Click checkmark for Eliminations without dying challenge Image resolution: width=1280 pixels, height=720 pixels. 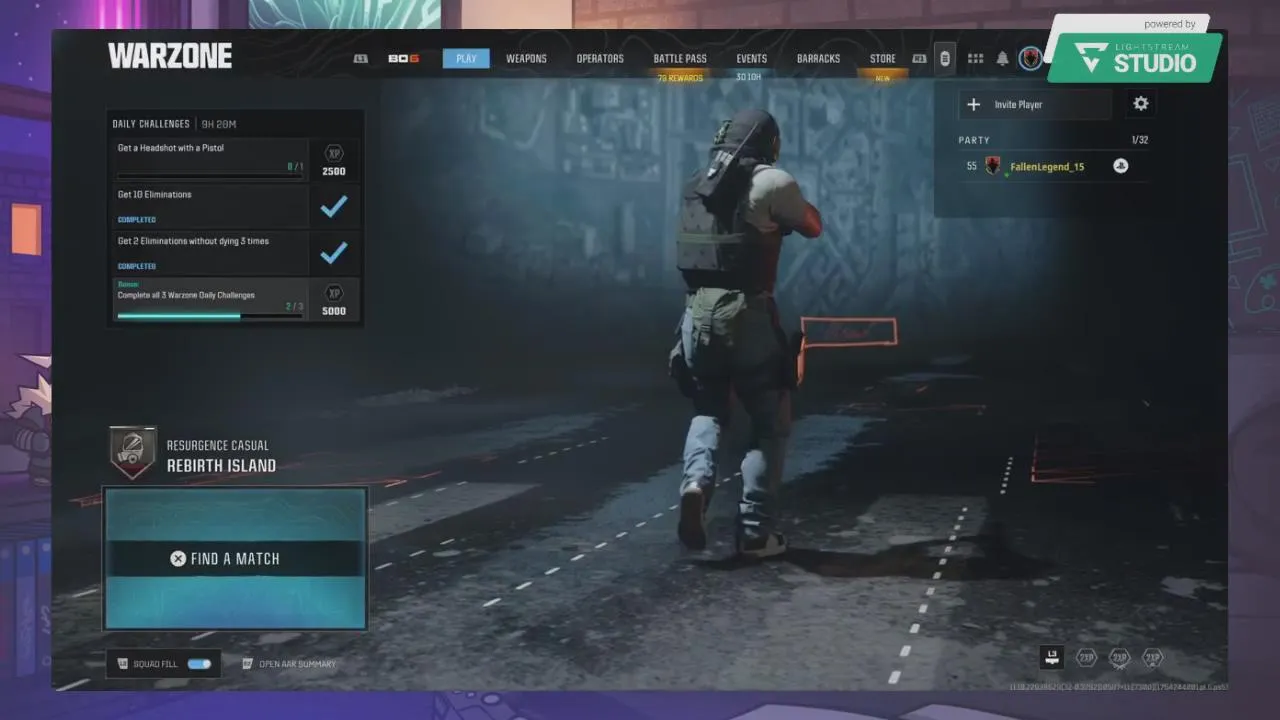tap(334, 253)
